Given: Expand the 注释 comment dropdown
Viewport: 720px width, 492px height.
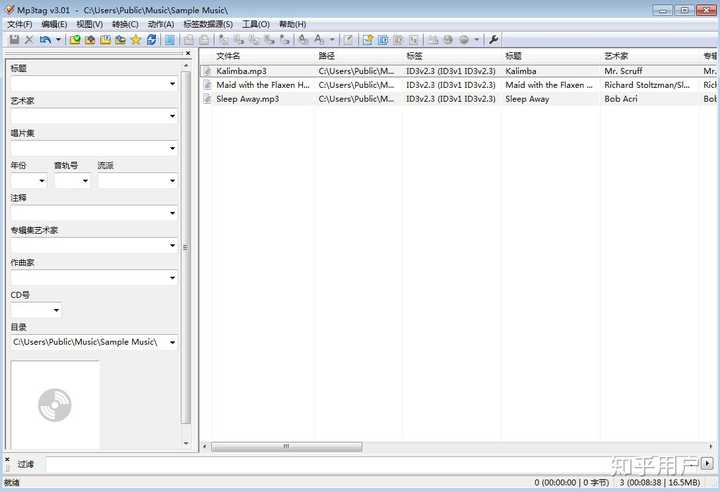Looking at the screenshot, I should point(172,213).
